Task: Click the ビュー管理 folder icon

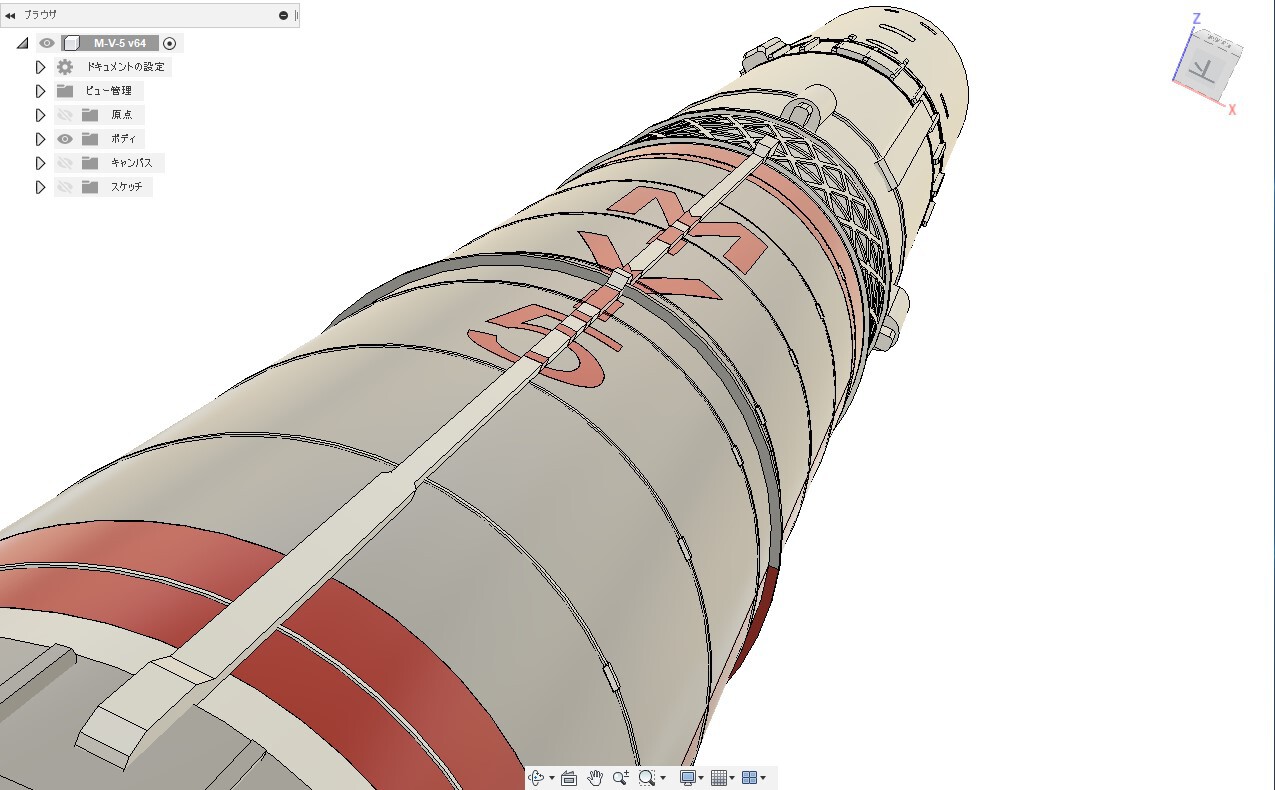Action: pyautogui.click(x=65, y=91)
